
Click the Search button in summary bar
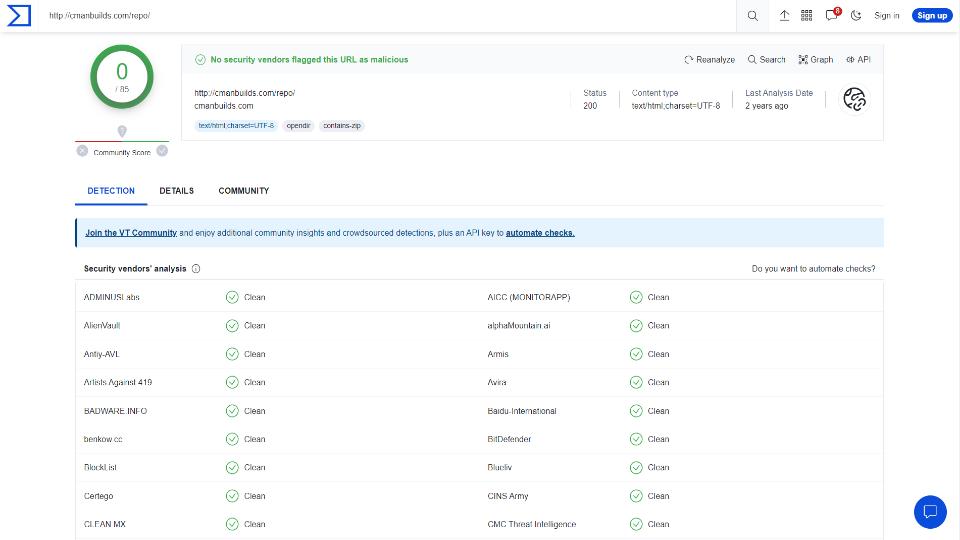pos(767,59)
